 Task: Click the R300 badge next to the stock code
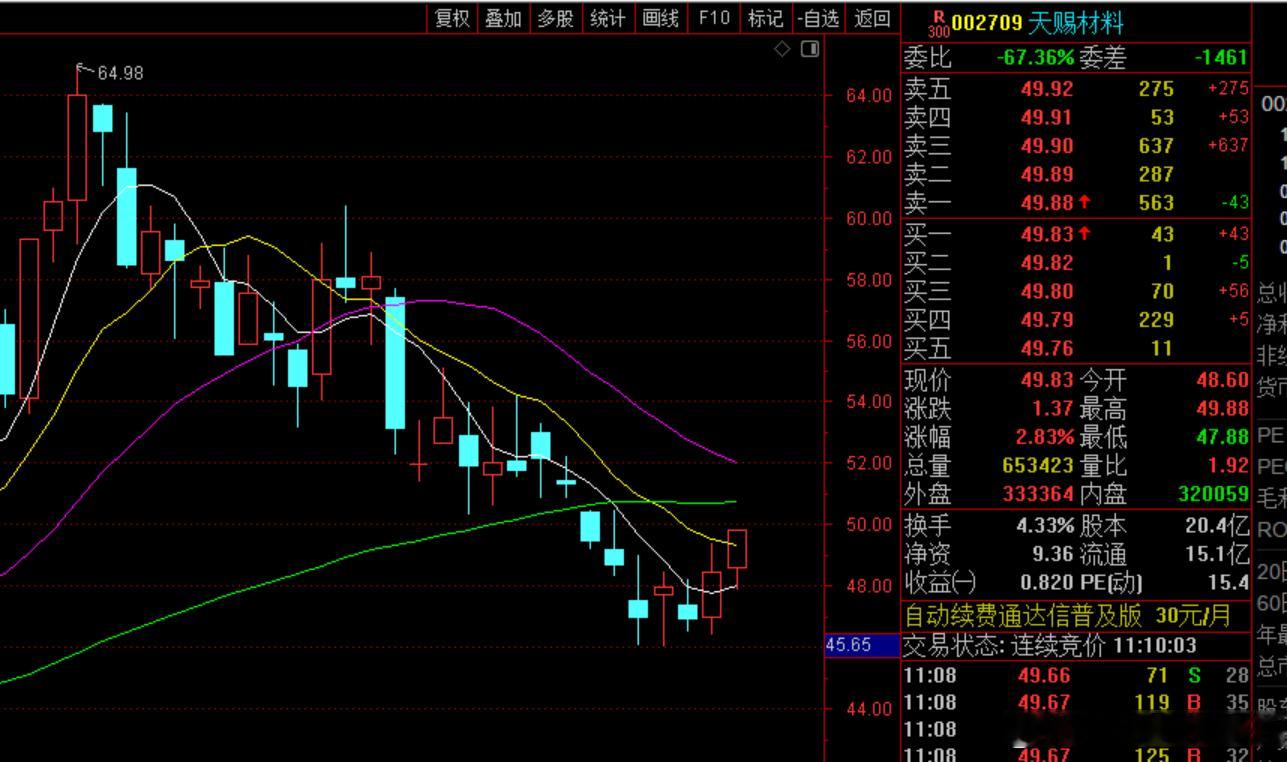[x=938, y=21]
